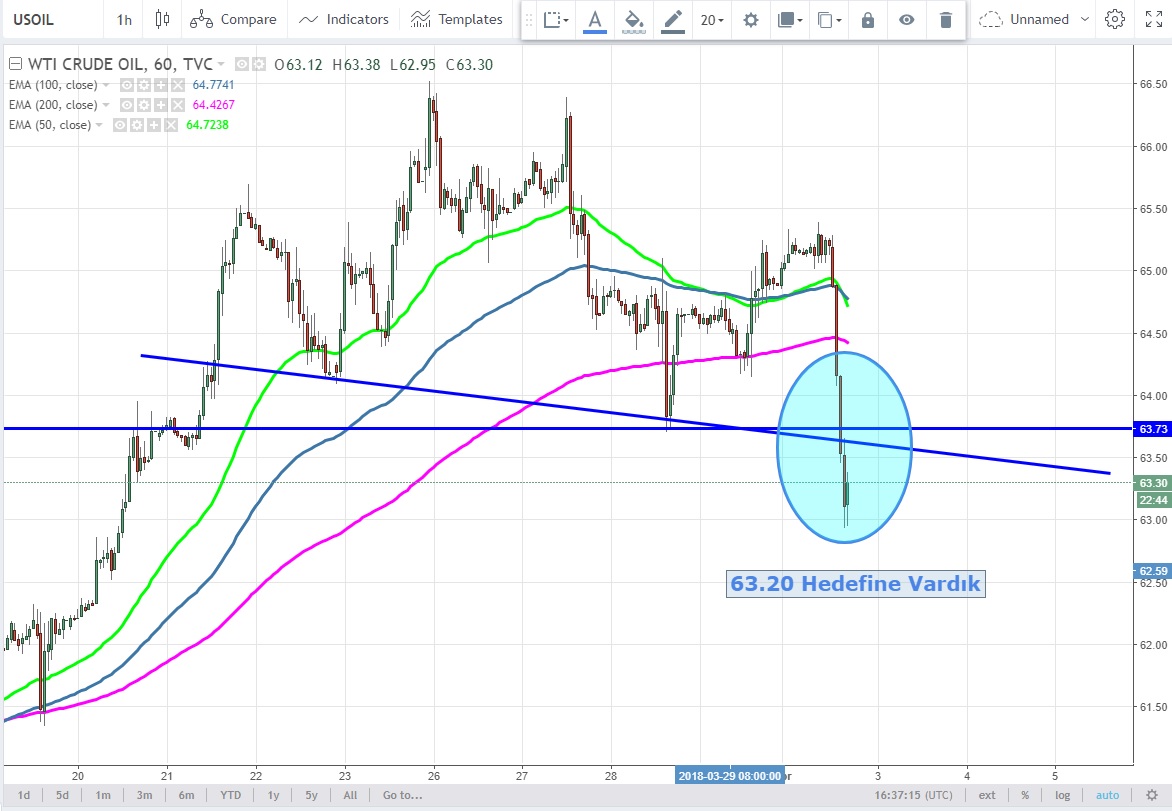
Task: Select the text color tool
Action: [595, 19]
